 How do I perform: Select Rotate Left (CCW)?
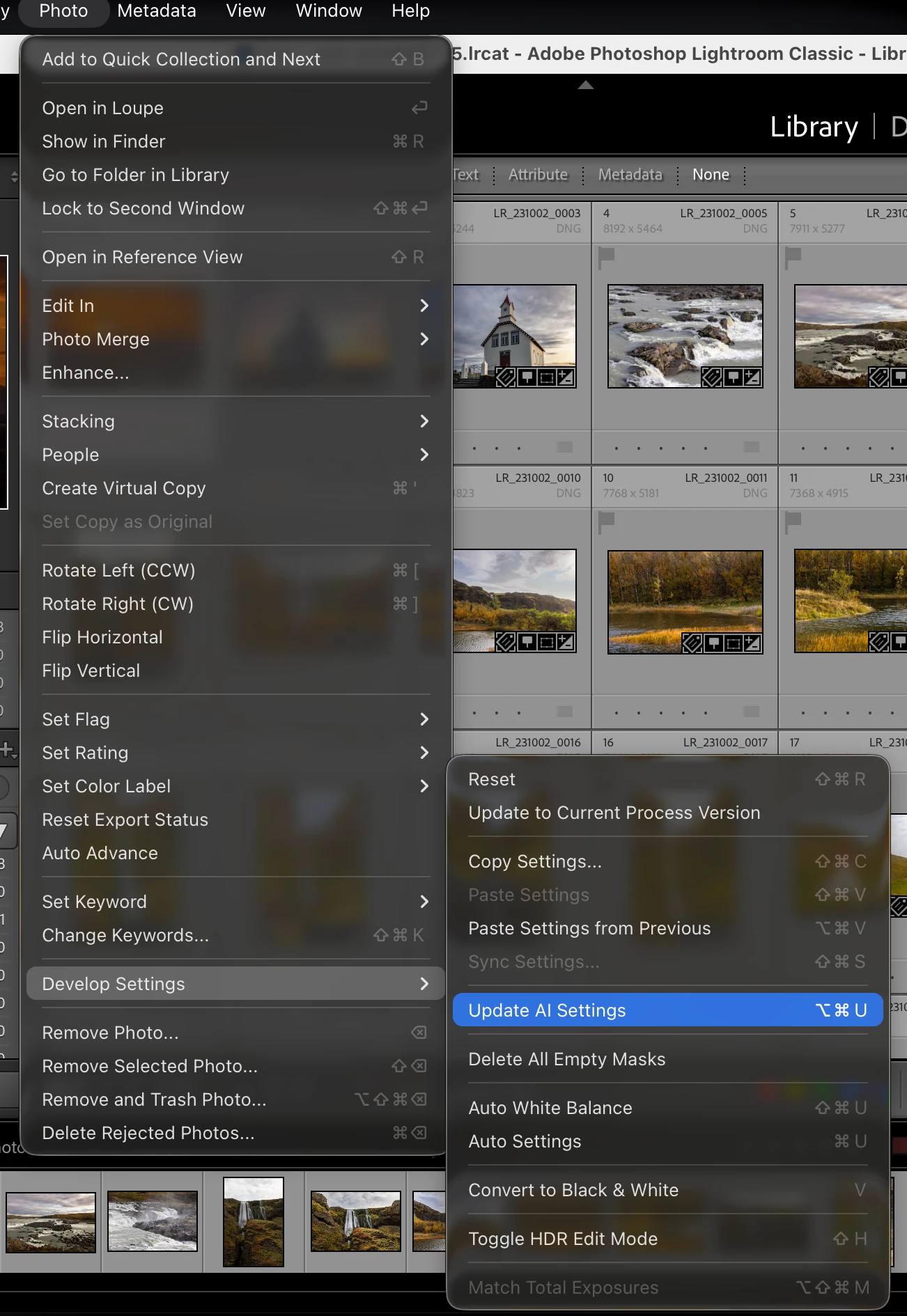pos(235,570)
